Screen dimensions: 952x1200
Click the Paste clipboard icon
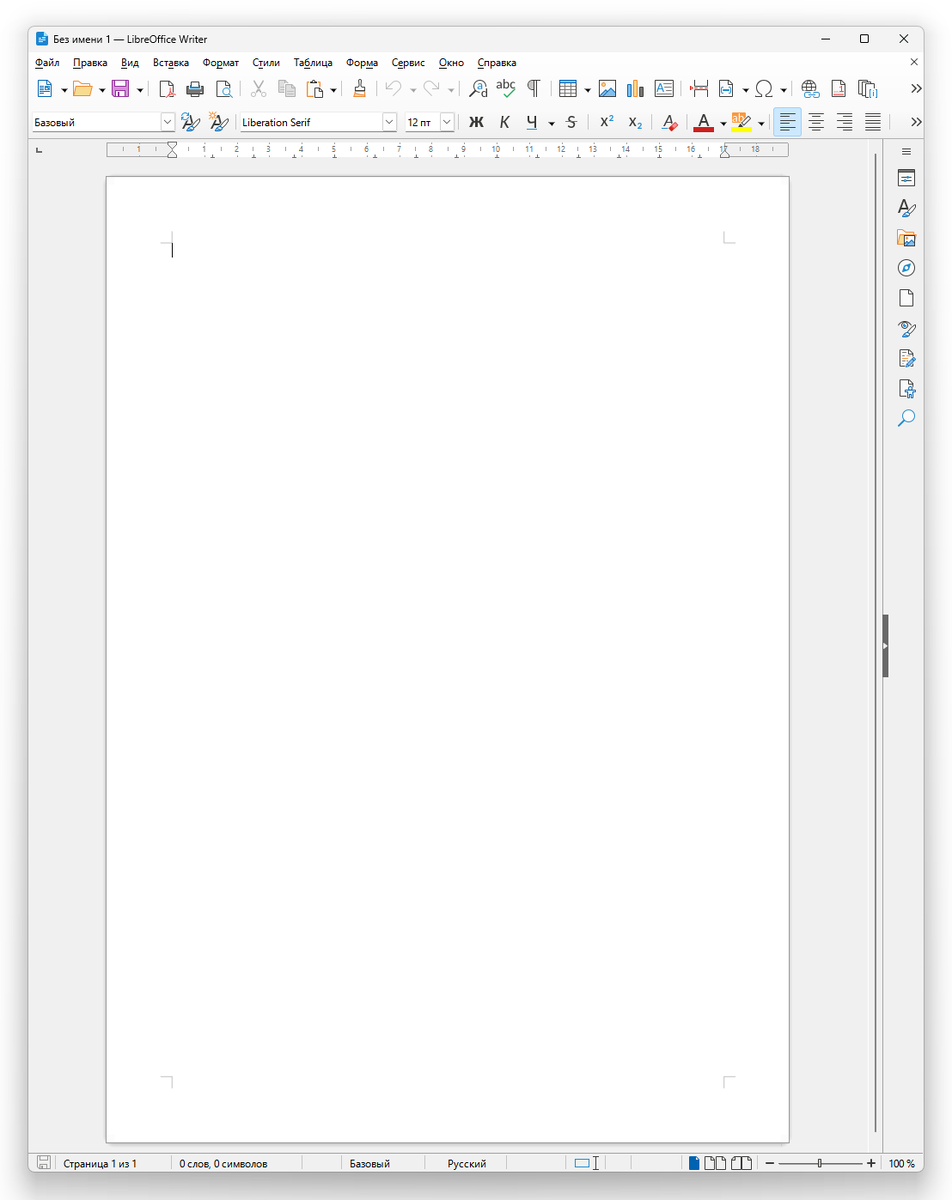[x=315, y=89]
